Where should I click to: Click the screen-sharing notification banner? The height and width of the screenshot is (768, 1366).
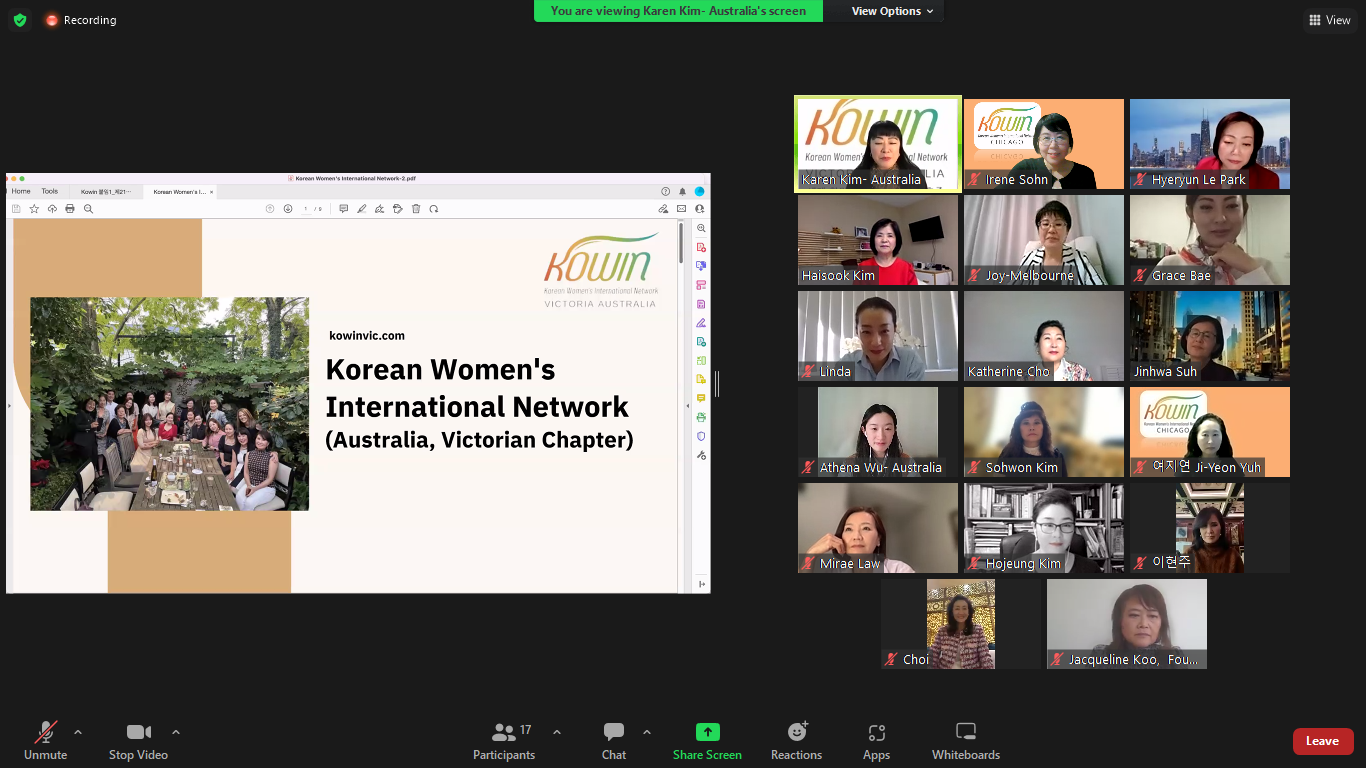click(x=678, y=11)
